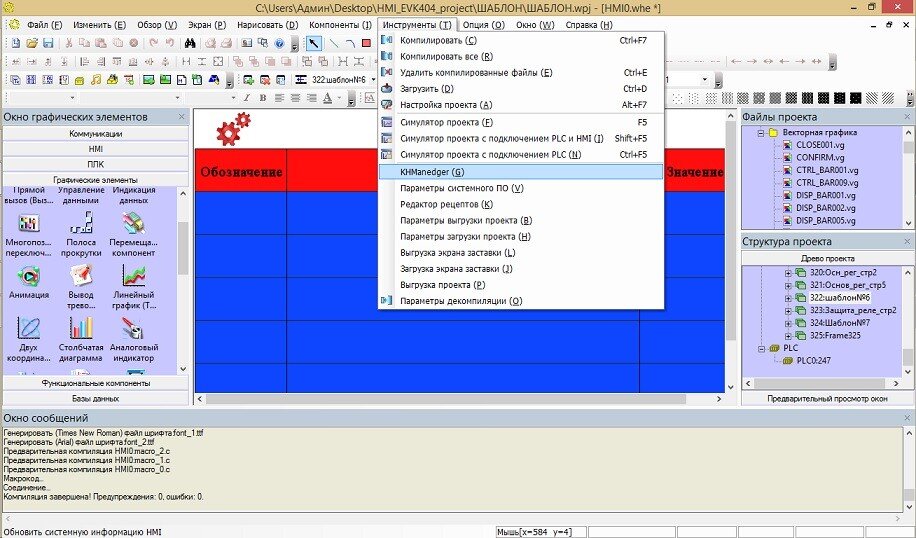Open the line width '1' dropdown
The image size is (916, 538).
[705, 79]
